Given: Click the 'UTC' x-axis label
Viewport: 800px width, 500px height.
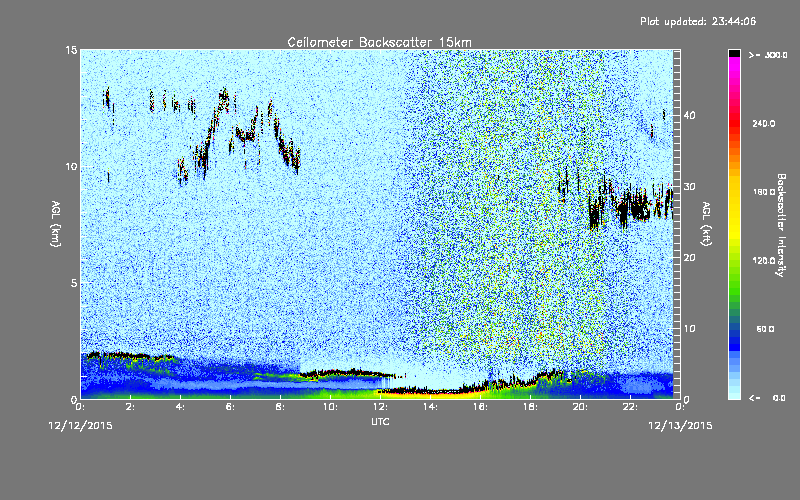Looking at the screenshot, I should pos(380,421).
